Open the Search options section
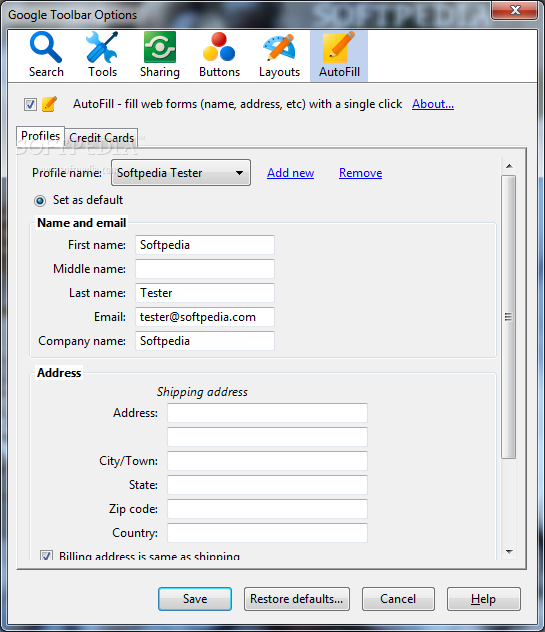Viewport: 545px width, 632px height. [46, 55]
